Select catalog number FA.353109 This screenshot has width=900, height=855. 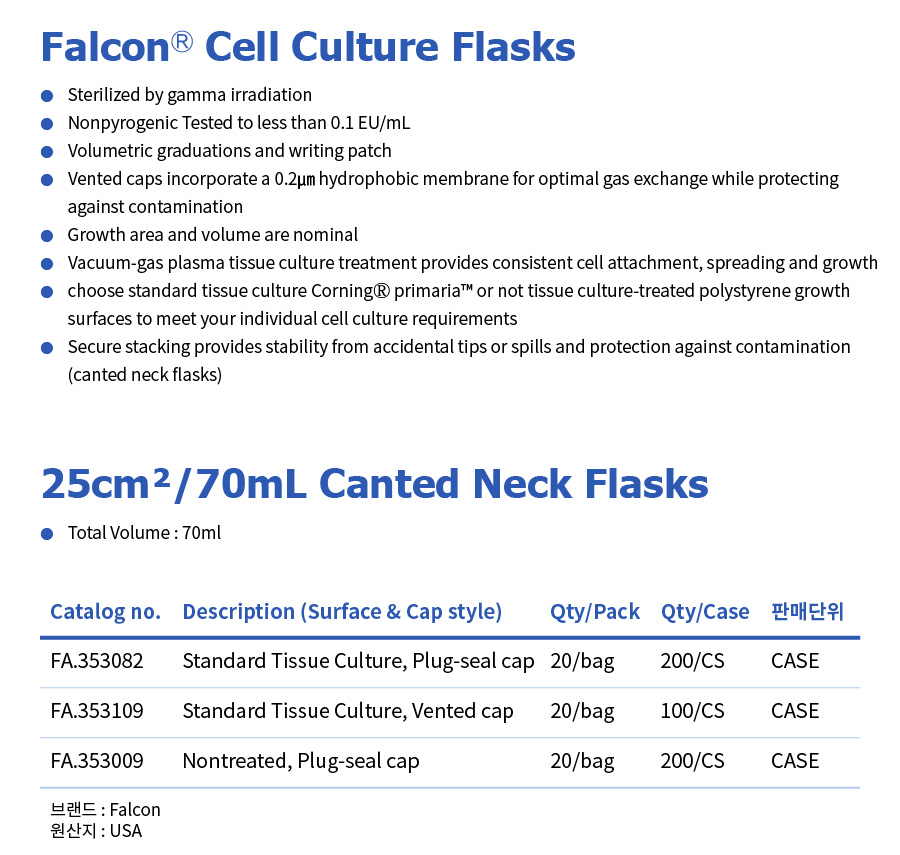tap(97, 711)
